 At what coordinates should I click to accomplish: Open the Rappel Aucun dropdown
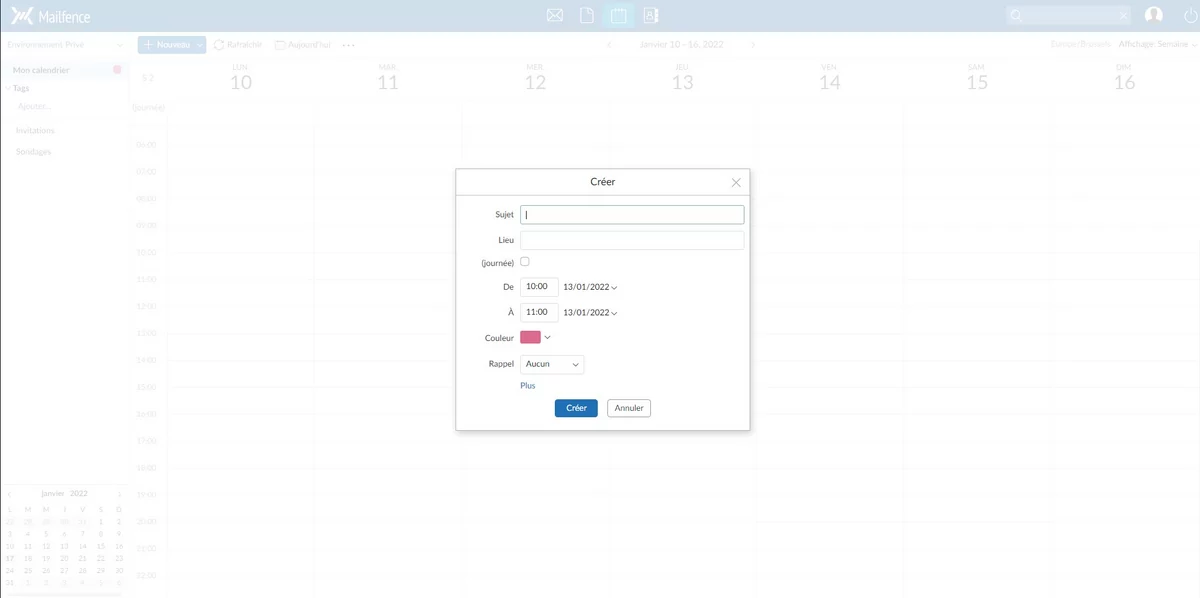pos(552,364)
